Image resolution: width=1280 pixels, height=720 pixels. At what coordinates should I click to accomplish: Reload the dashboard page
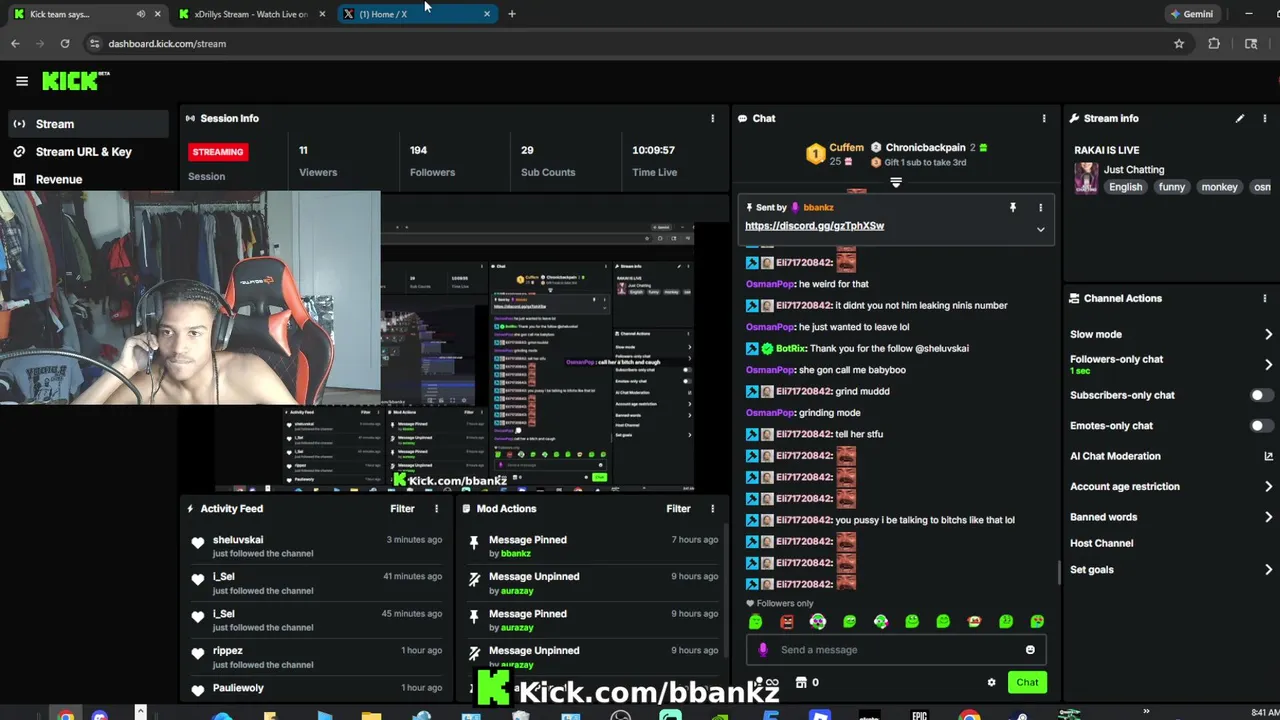tap(65, 43)
